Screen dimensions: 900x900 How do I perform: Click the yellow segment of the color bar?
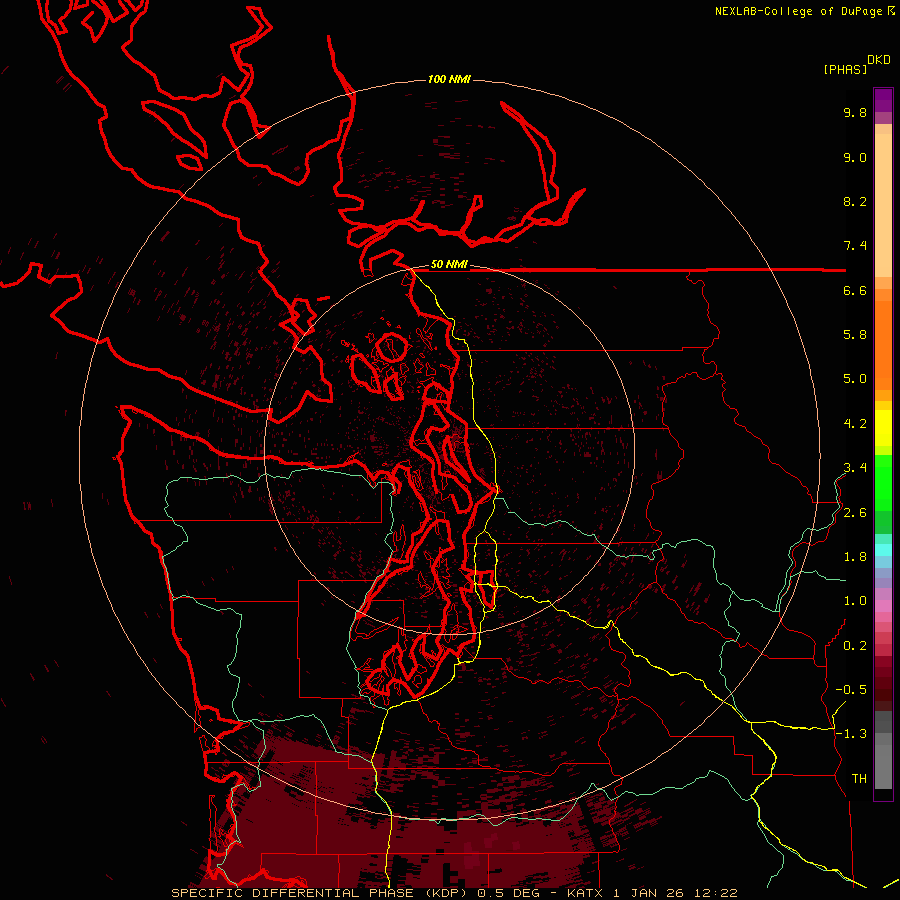pyautogui.click(x=883, y=428)
